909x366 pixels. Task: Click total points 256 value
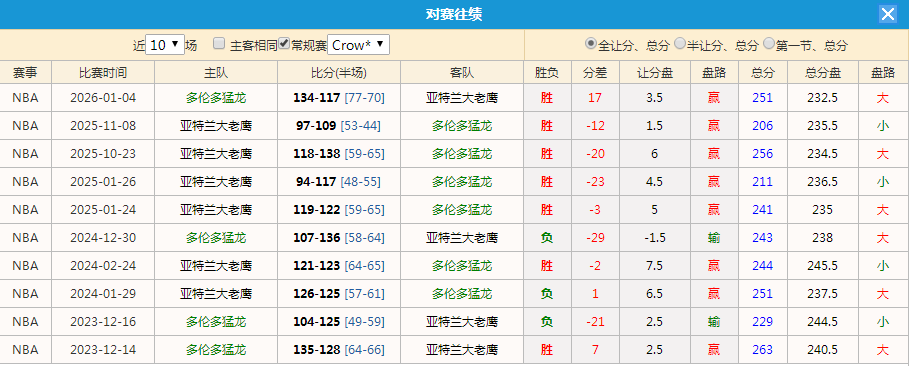[763, 154]
